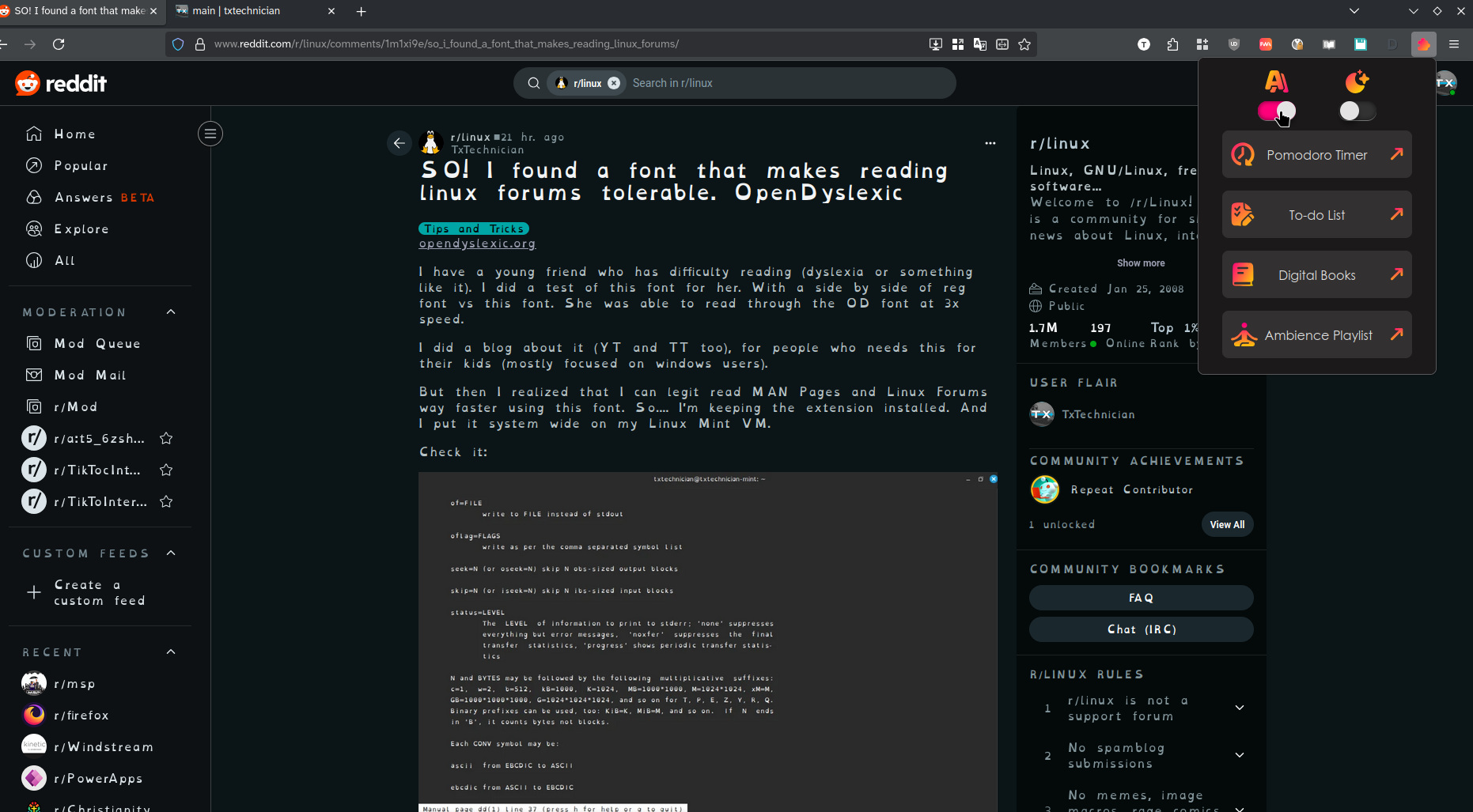The width and height of the screenshot is (1473, 812).
Task: Collapse the Moderation section
Action: point(171,312)
